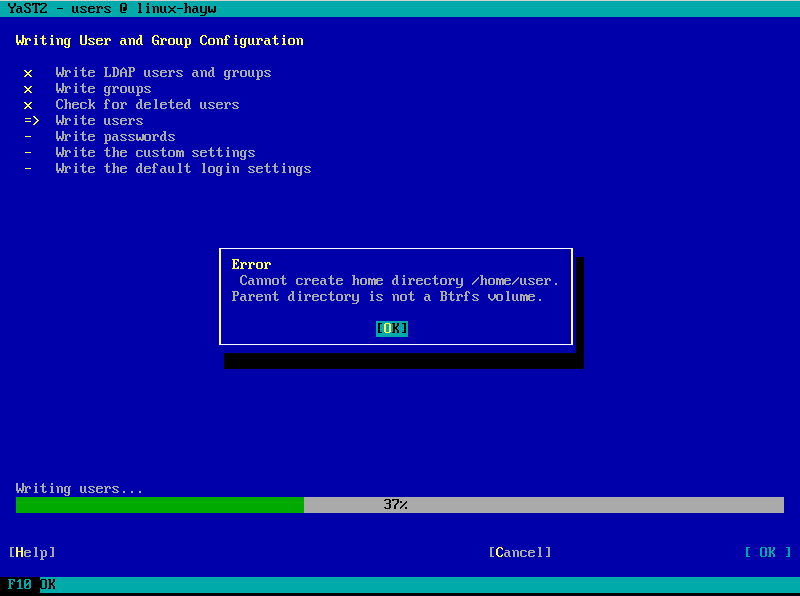
Task: Click the Cannot create home directory message
Action: pos(399,281)
